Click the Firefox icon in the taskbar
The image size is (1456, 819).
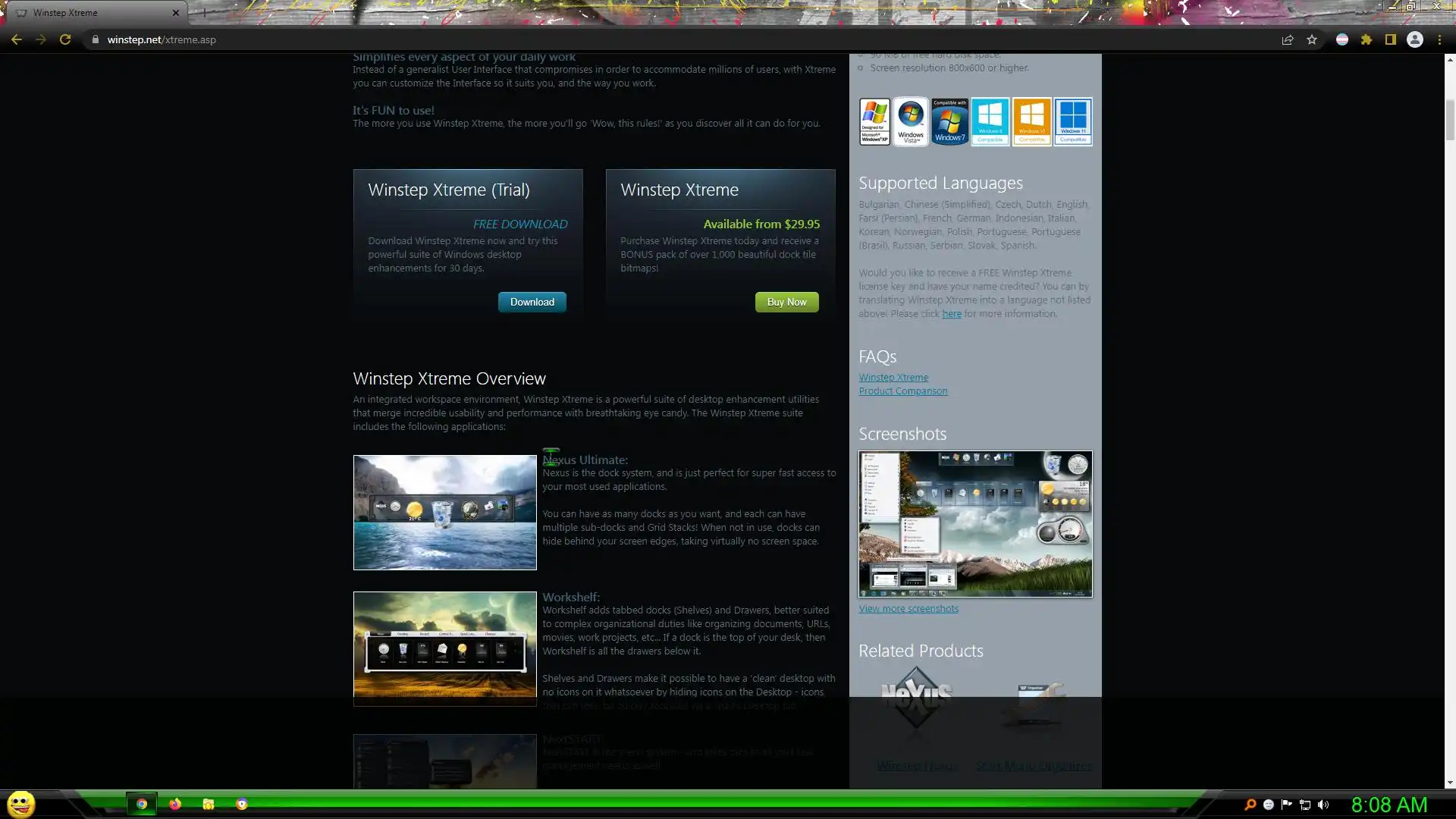[175, 805]
